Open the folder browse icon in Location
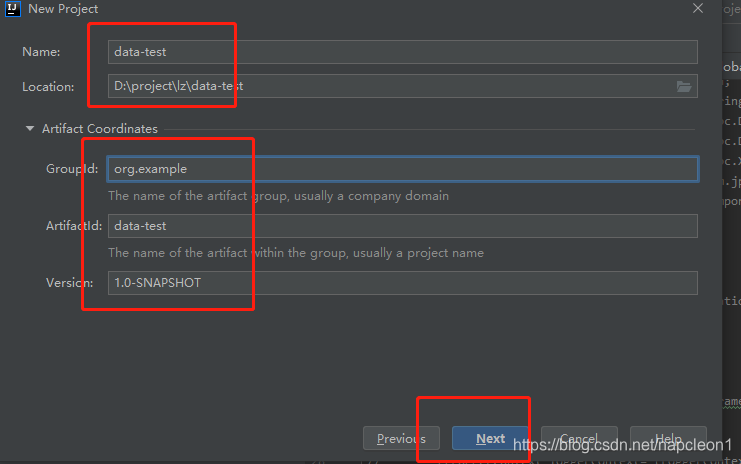The width and height of the screenshot is (741, 464). click(684, 86)
